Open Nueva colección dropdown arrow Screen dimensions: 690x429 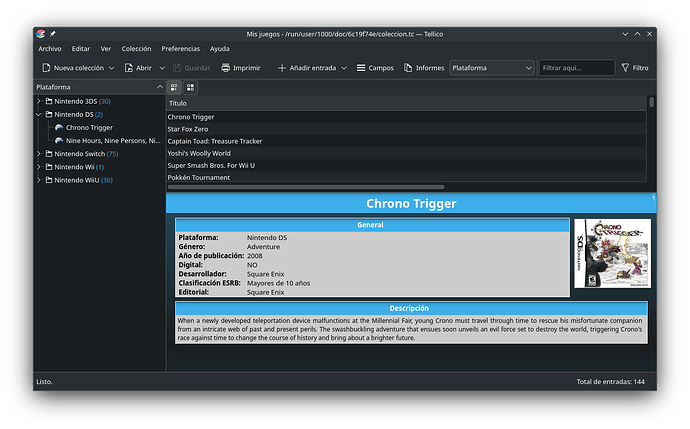pos(111,68)
